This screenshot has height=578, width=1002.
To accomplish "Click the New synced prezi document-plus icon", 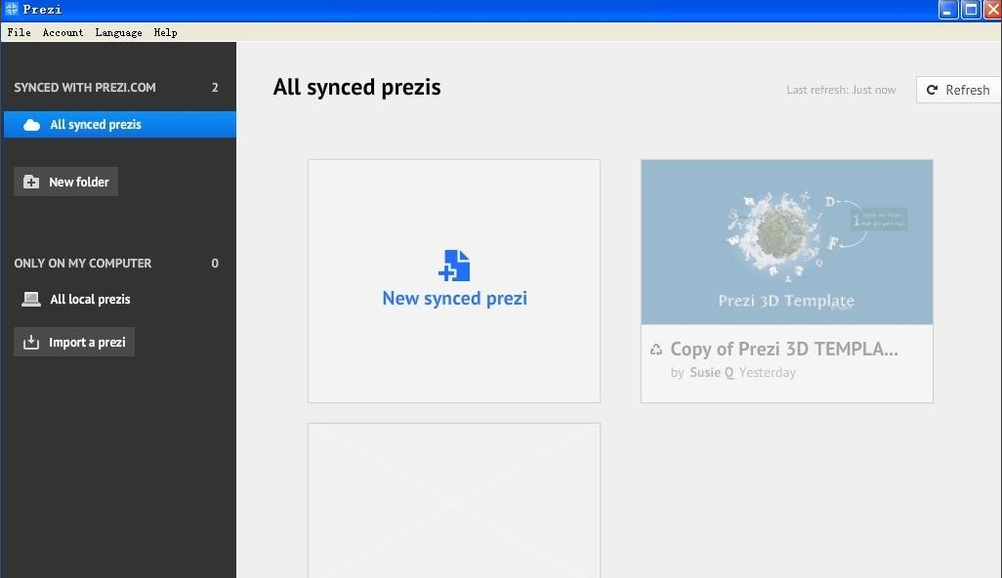I will pos(454,265).
